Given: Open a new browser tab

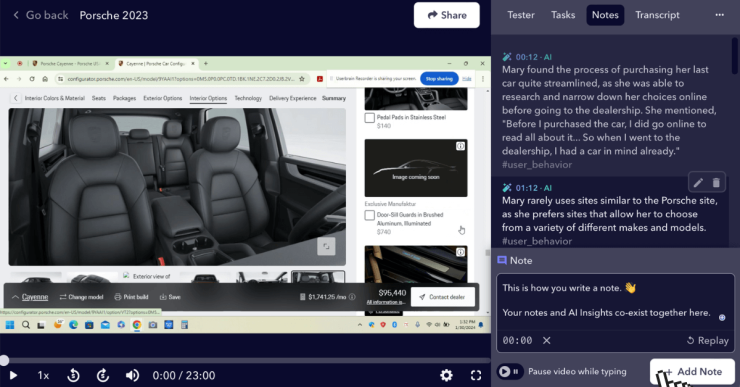Looking at the screenshot, I should click(x=205, y=63).
